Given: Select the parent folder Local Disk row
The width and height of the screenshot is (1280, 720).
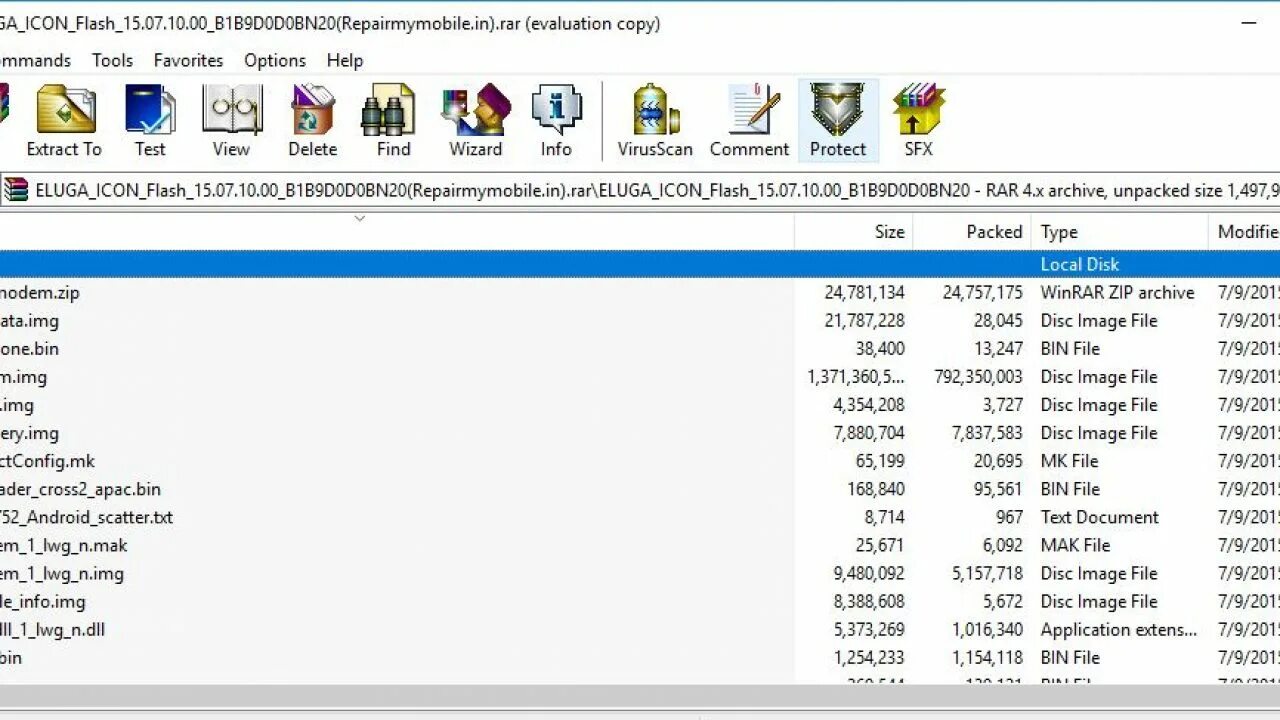Looking at the screenshot, I should (x=640, y=264).
